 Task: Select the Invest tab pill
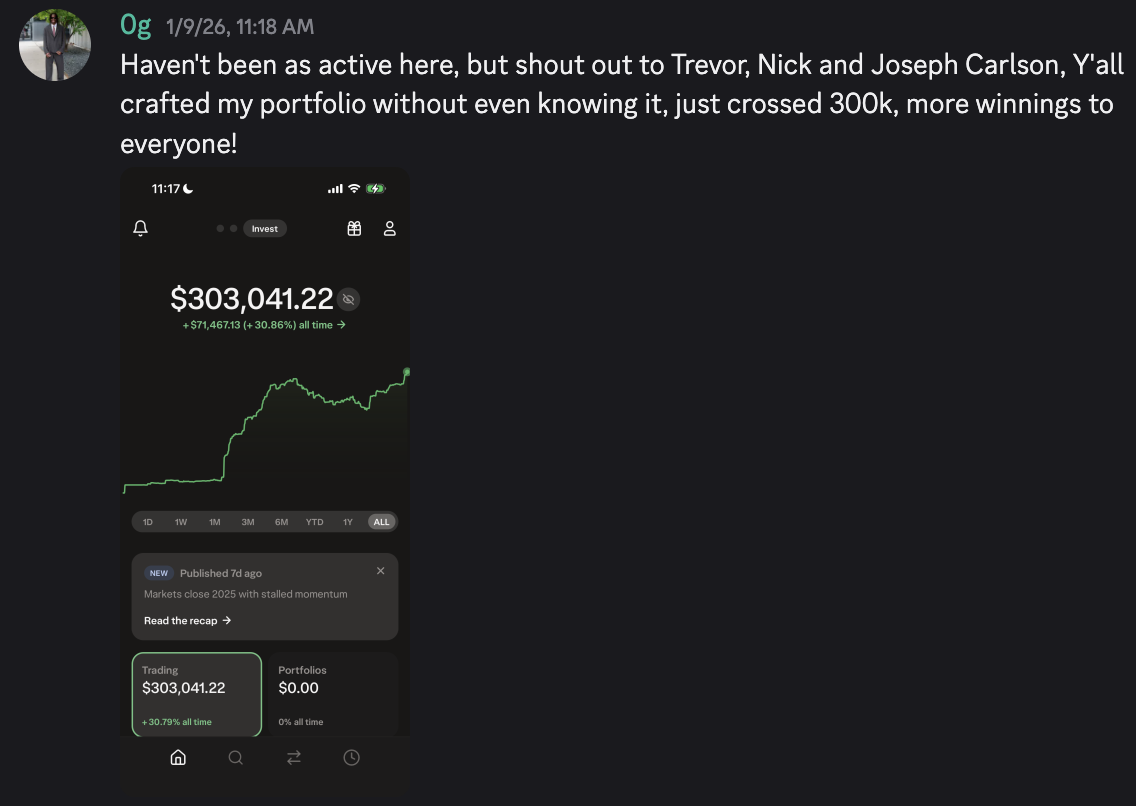point(264,229)
